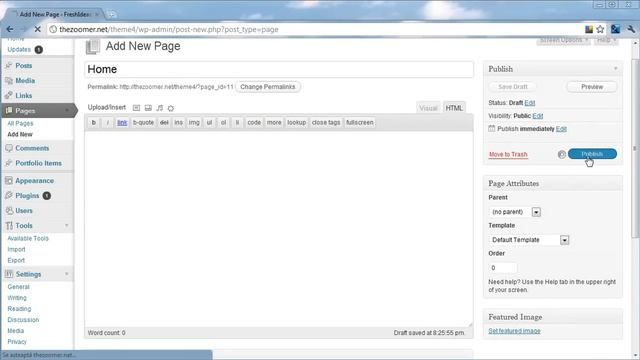Click the Preview button

pos(592,87)
